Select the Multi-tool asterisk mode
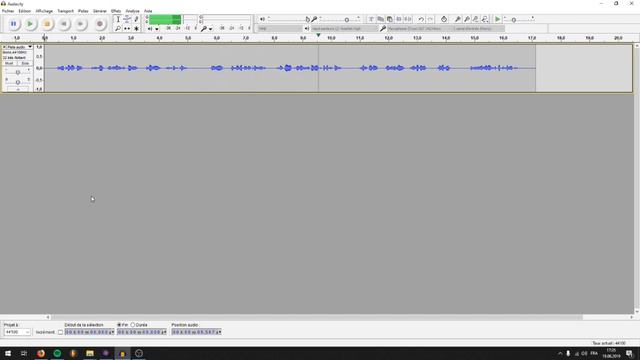 coord(136,29)
